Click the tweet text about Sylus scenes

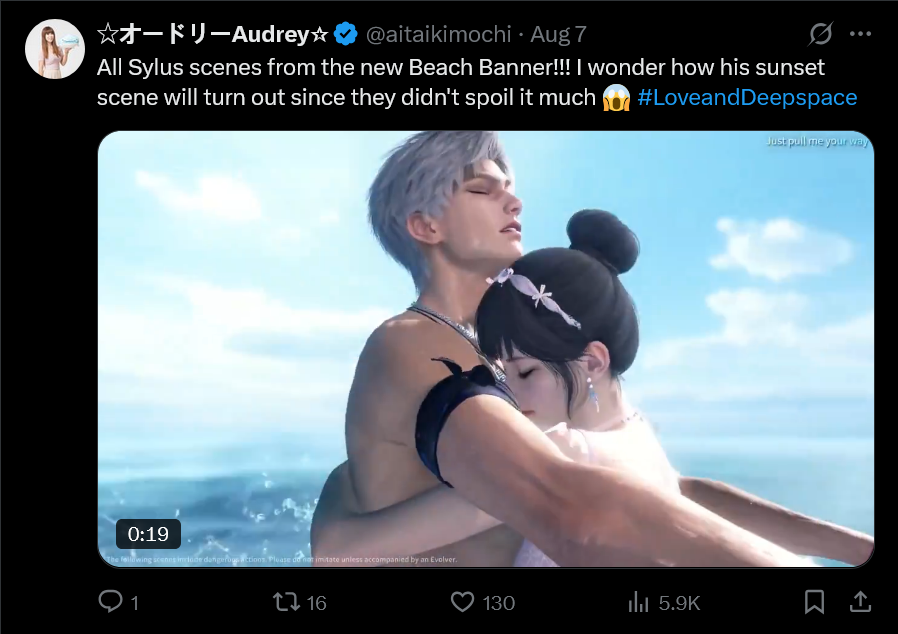477,82
